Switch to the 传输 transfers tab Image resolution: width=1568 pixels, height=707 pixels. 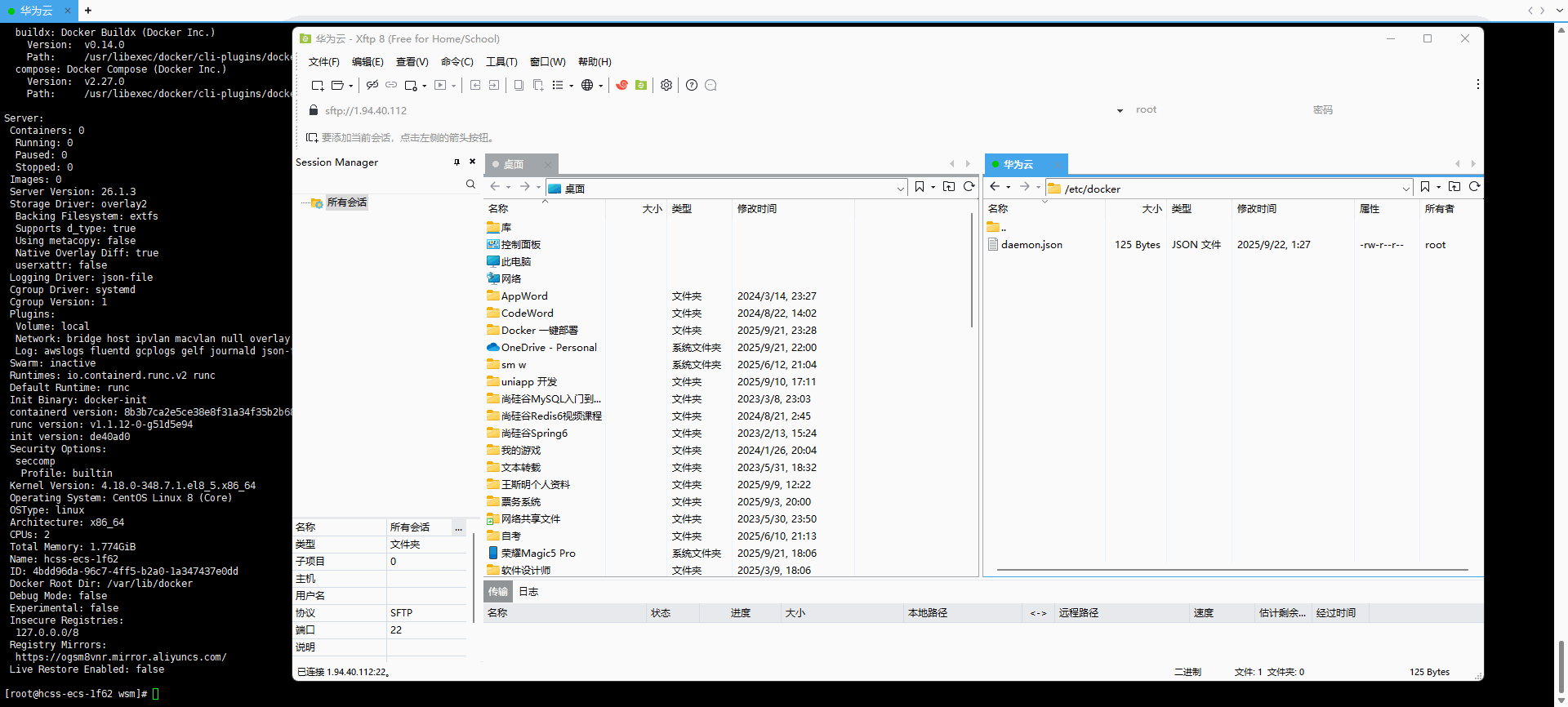click(x=498, y=592)
